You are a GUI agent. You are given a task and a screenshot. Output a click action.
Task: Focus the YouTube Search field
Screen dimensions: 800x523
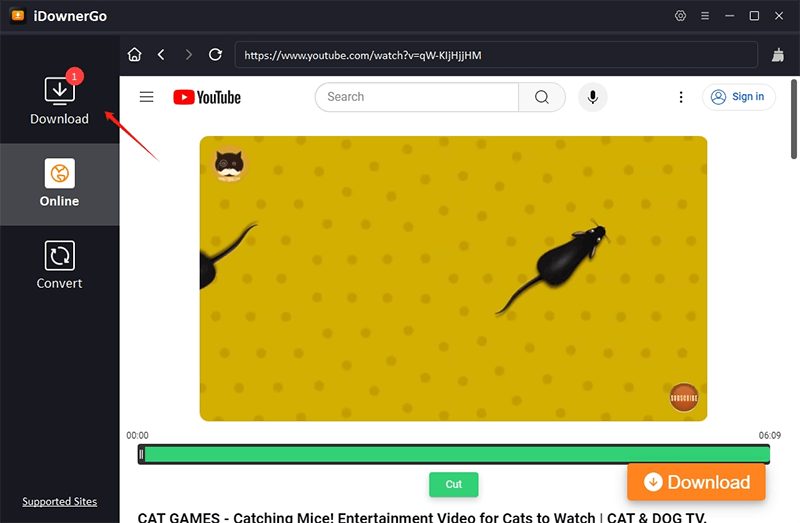417,97
